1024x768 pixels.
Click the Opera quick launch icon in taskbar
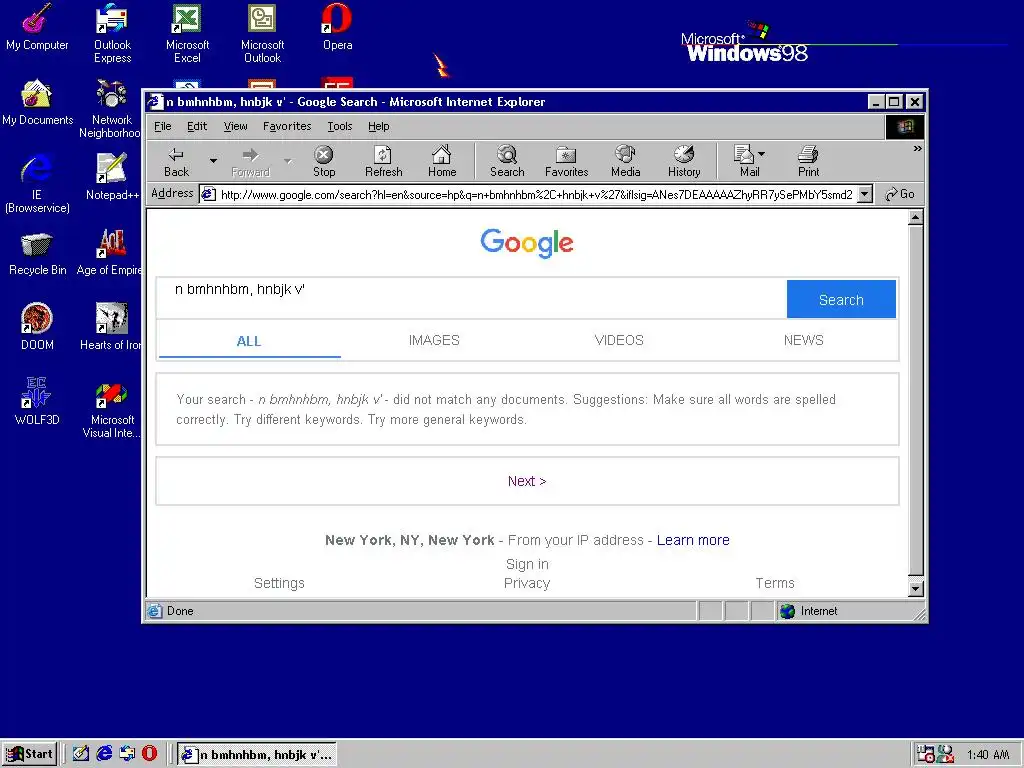click(150, 754)
